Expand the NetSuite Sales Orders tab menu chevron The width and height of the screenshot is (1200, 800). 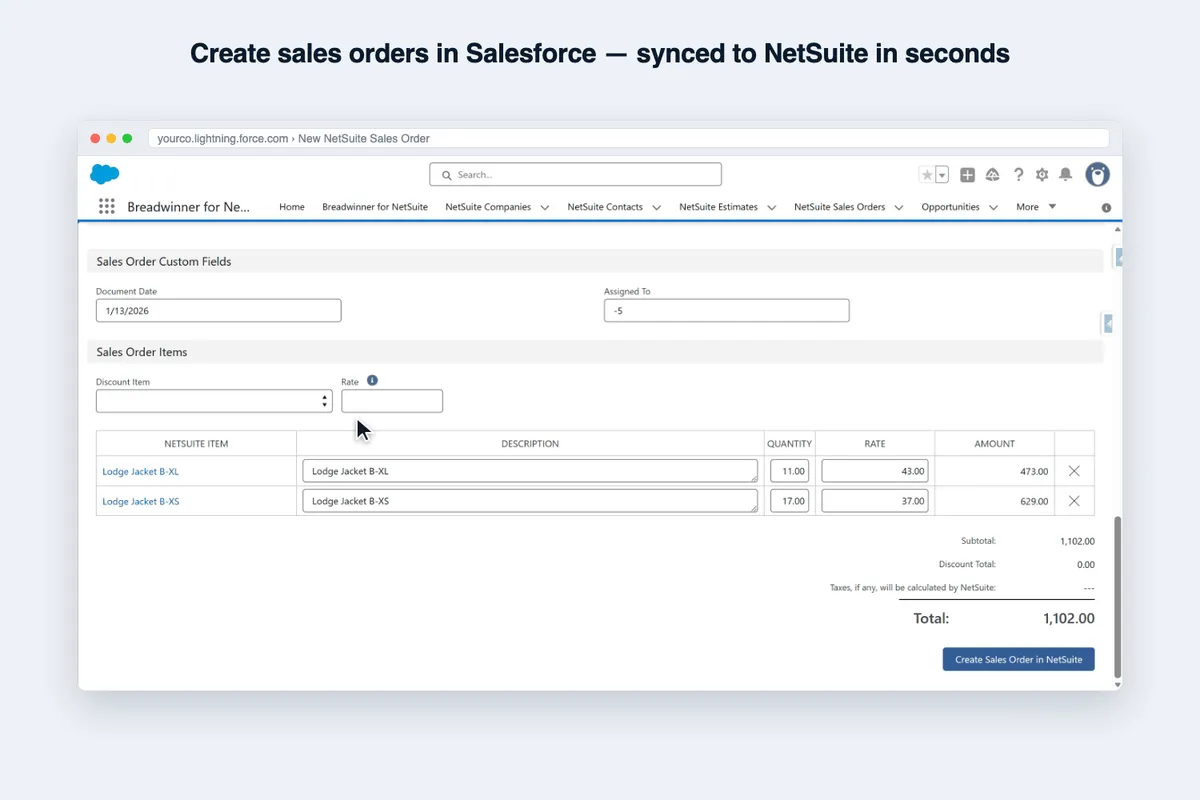(899, 208)
